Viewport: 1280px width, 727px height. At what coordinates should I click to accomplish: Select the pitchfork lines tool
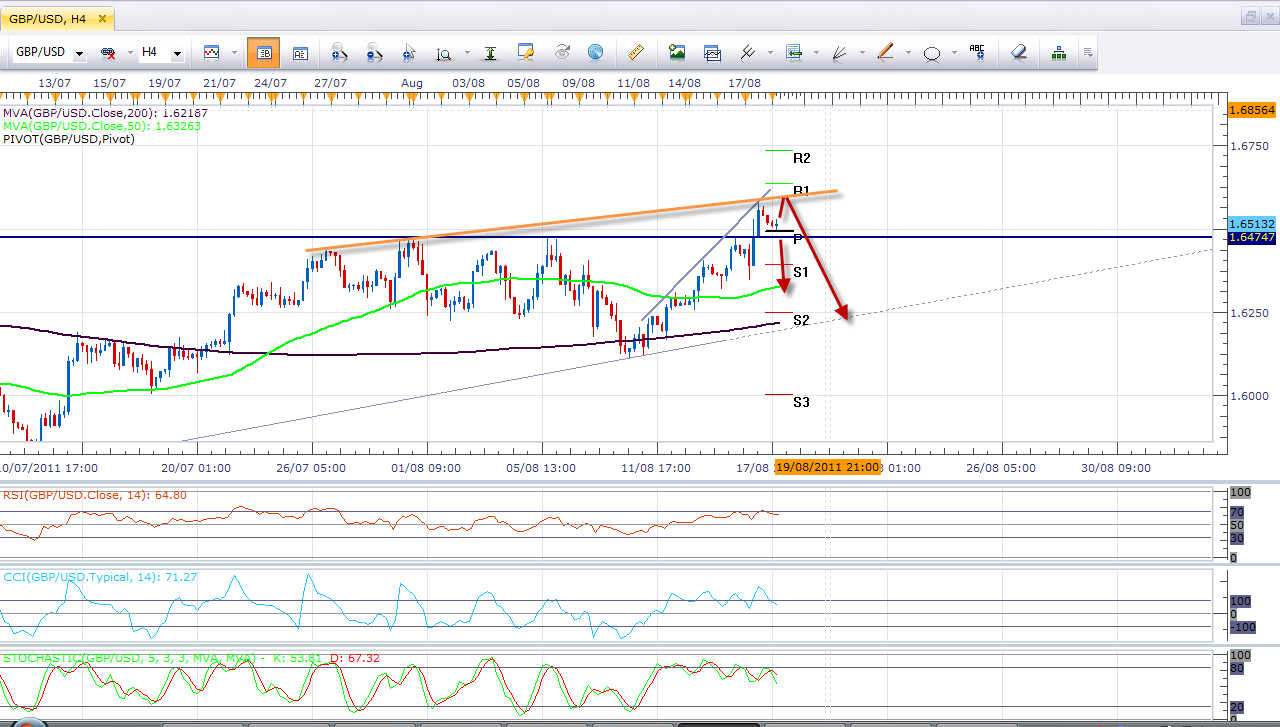click(x=747, y=52)
